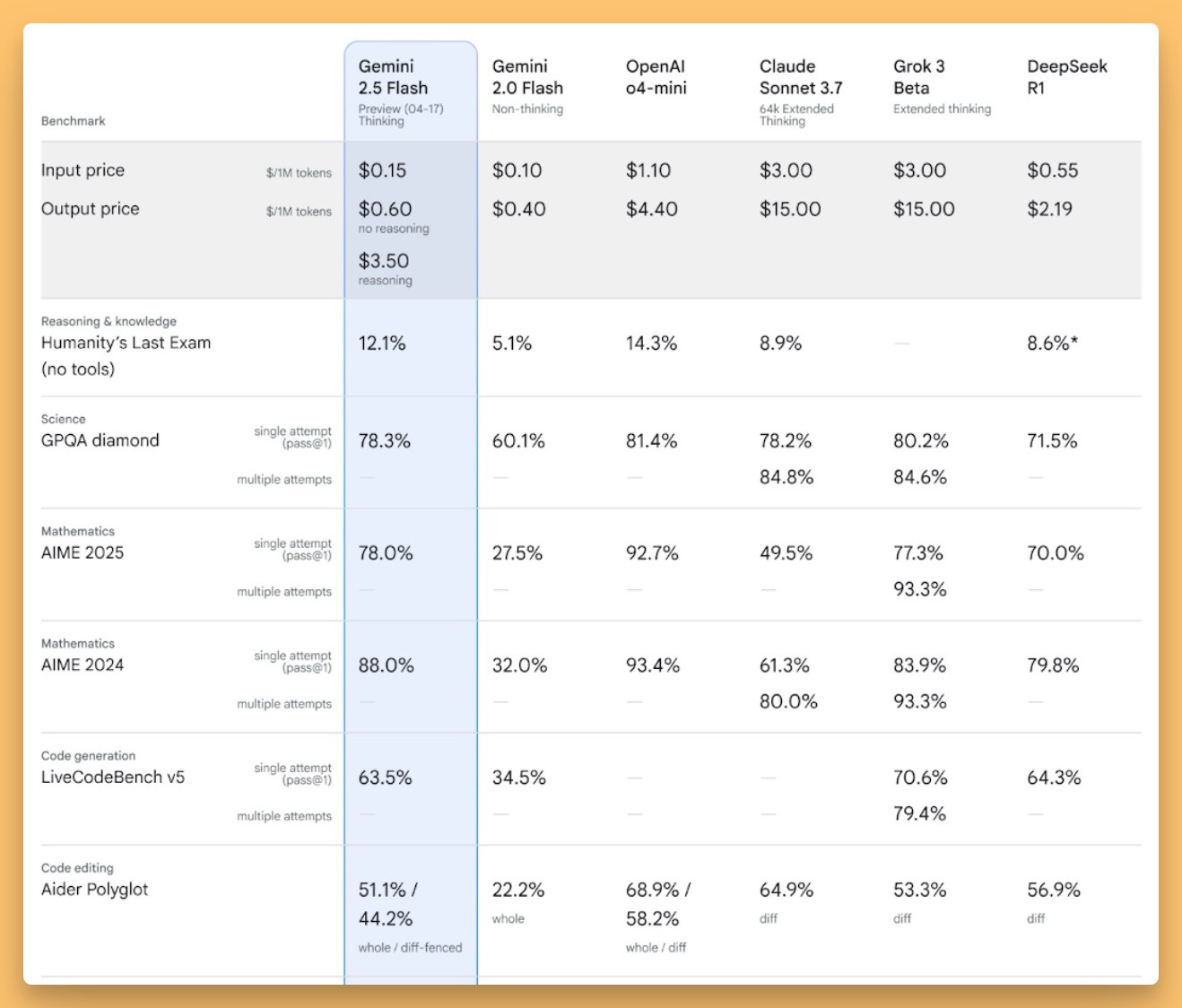Click the $2.19 output price value
Screen dimensions: 1182x1008
coord(1049,209)
